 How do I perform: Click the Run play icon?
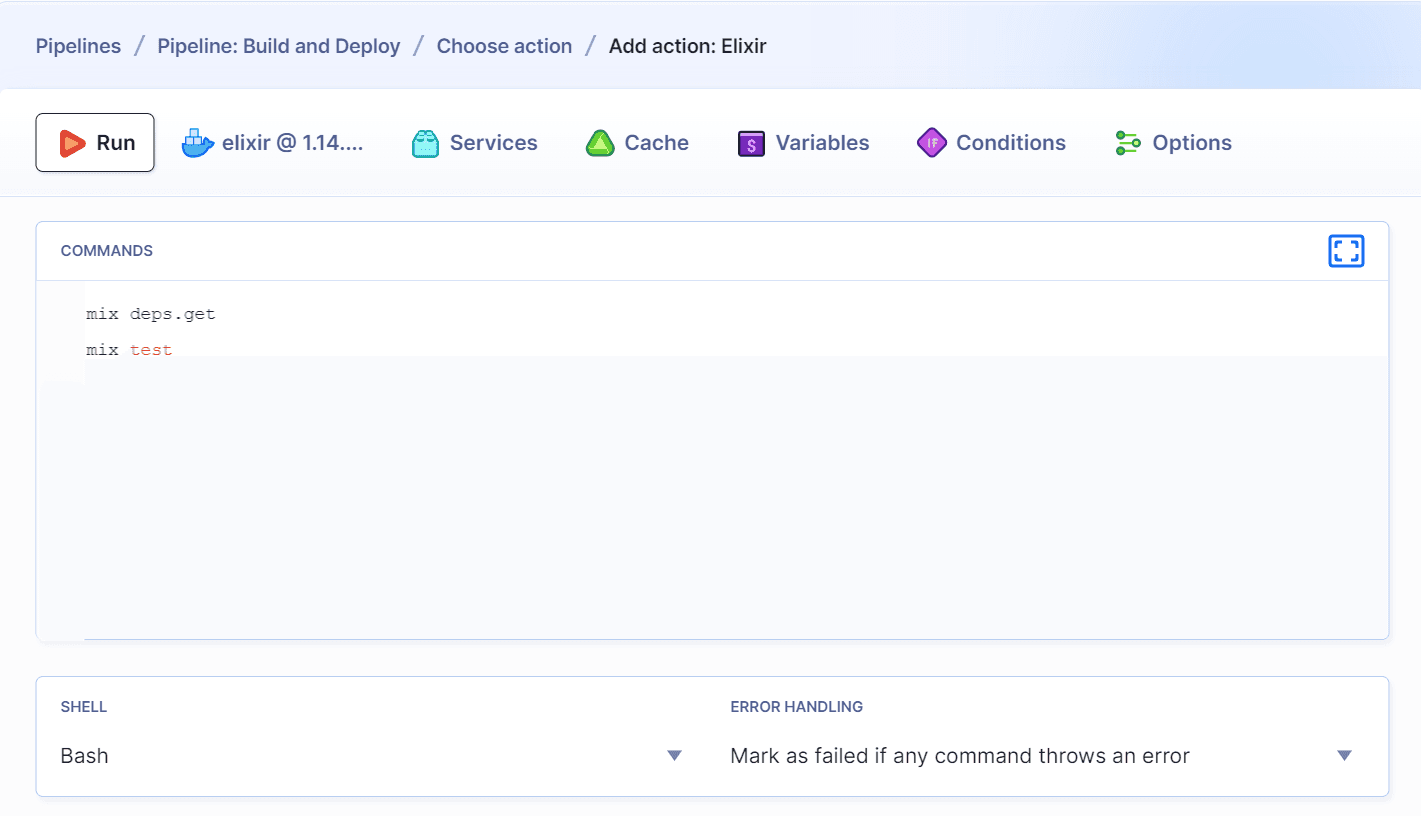72,142
